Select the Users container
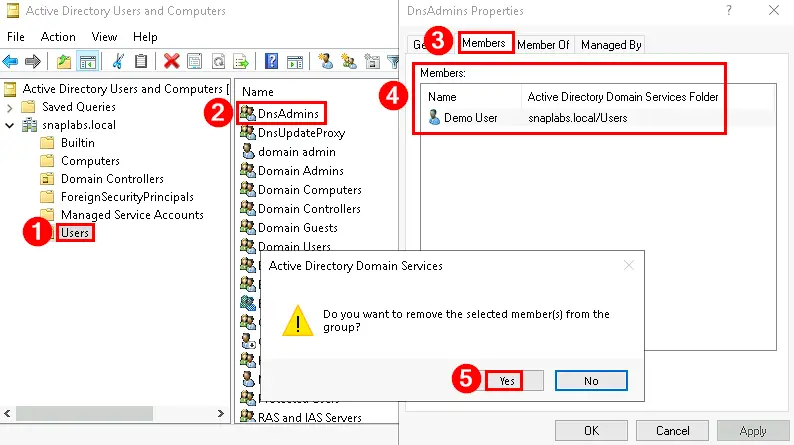794x445 pixels. pos(75,233)
